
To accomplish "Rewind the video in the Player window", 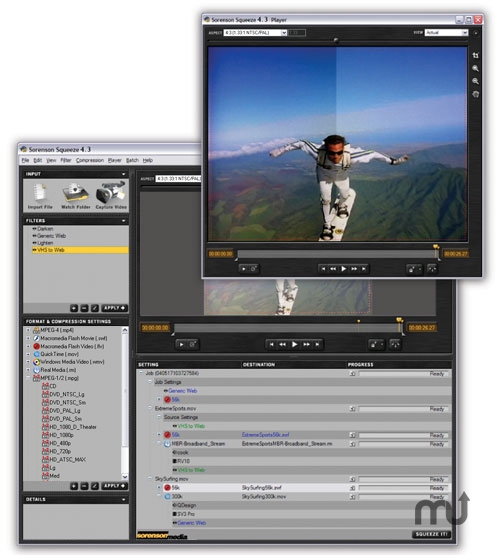I will (333, 269).
